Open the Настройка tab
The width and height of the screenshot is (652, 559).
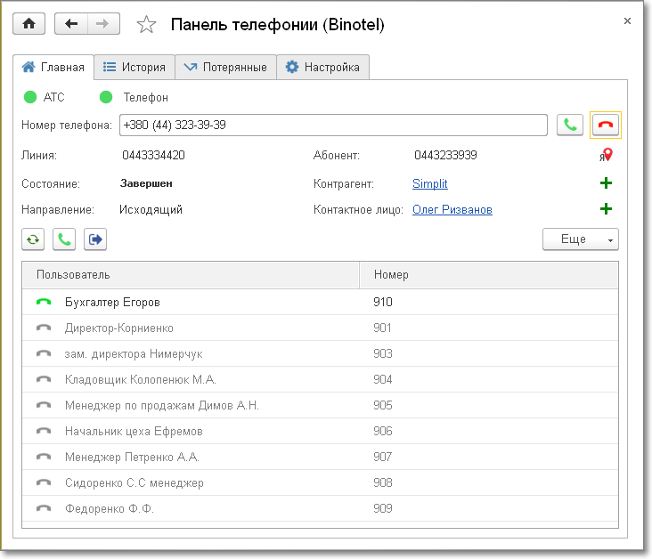point(322,68)
